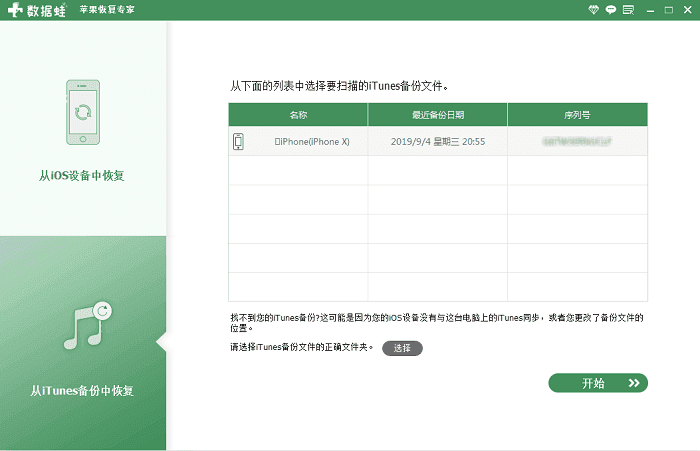The height and width of the screenshot is (451, 700).
Task: Select the iPhone(iPhone X) backup row
Action: click(312, 142)
